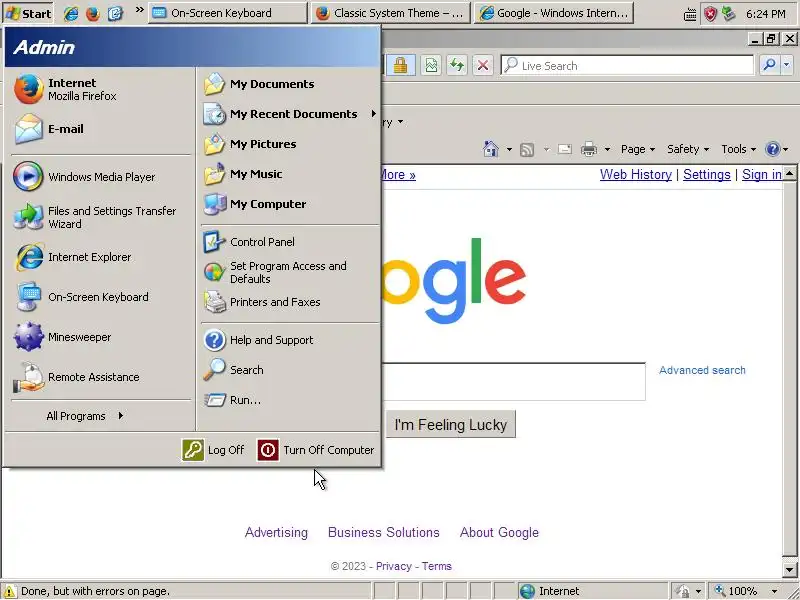
Task: Open Remote Assistance
Action: pyautogui.click(x=100, y=377)
